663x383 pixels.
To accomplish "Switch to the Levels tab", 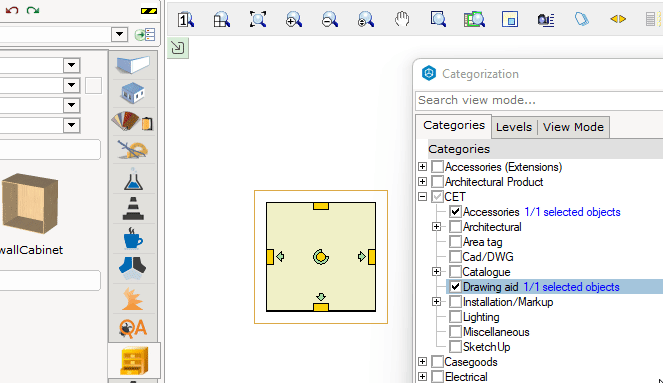I will (x=514, y=127).
